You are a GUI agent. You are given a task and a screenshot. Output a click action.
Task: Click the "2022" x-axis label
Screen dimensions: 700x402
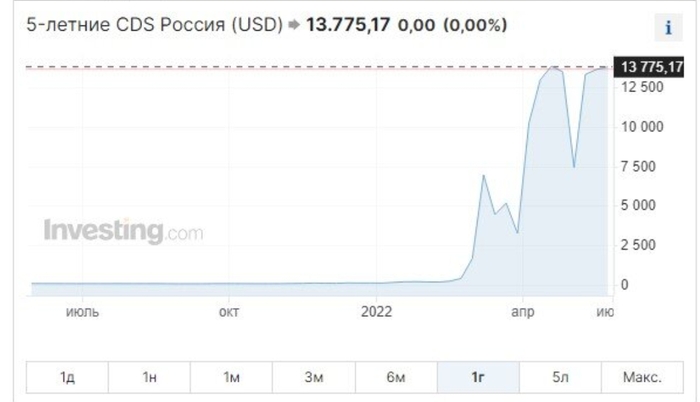pos(376,312)
